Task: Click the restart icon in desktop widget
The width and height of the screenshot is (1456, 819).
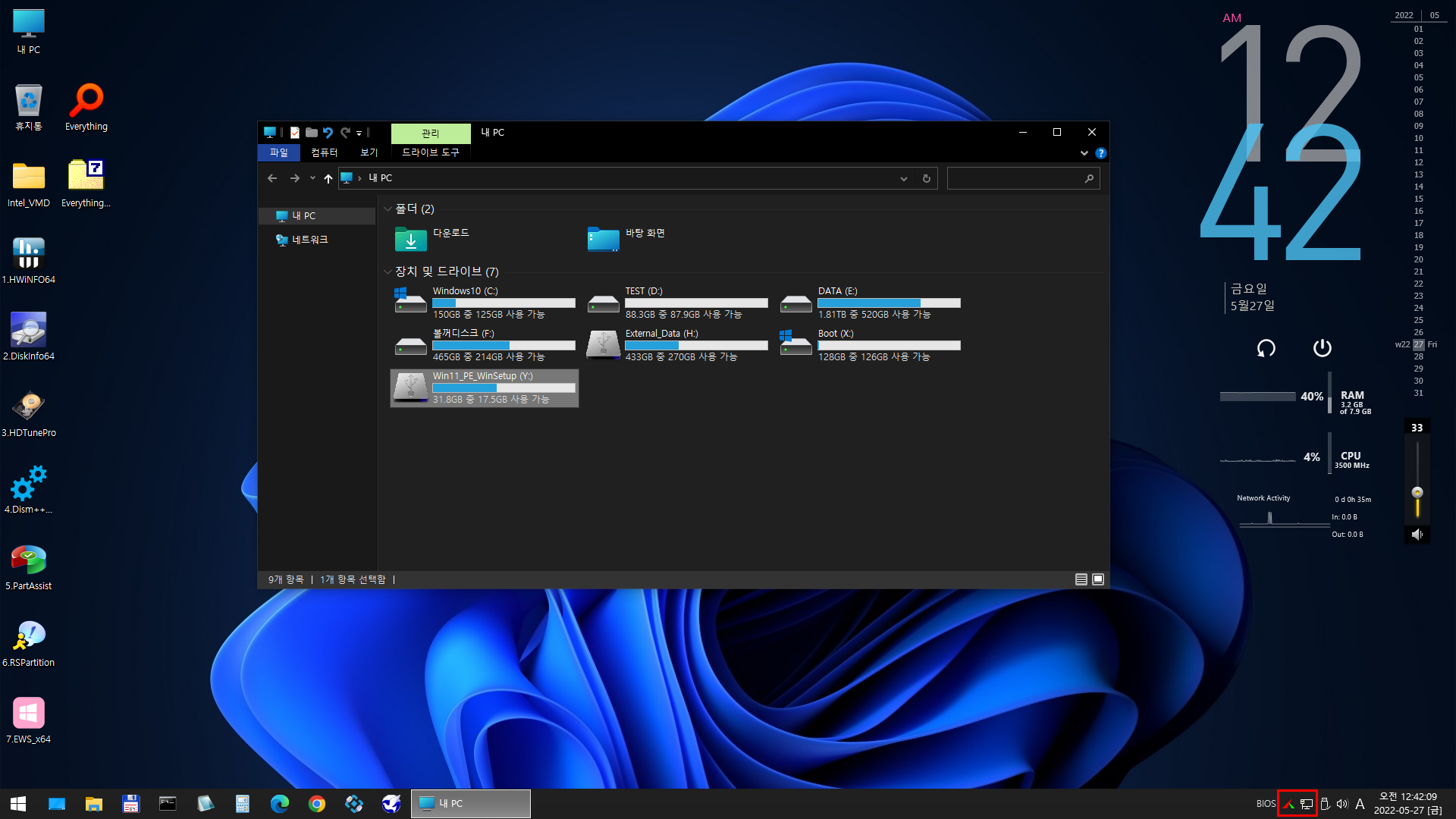Action: point(1266,348)
